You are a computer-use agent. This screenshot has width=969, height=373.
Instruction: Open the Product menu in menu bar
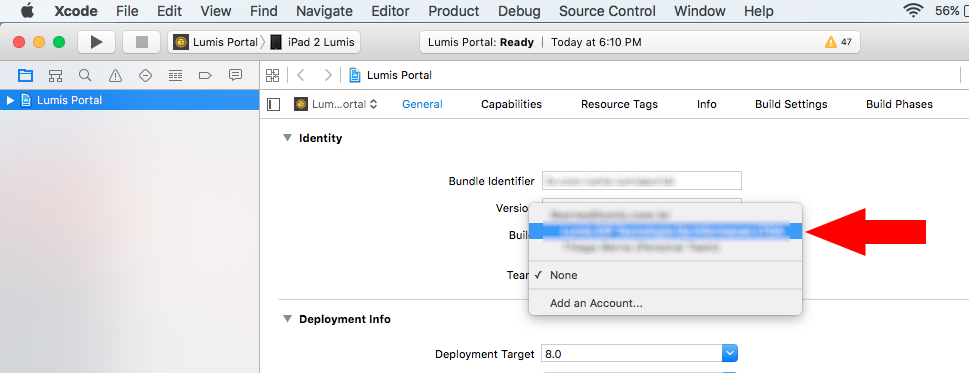point(454,10)
